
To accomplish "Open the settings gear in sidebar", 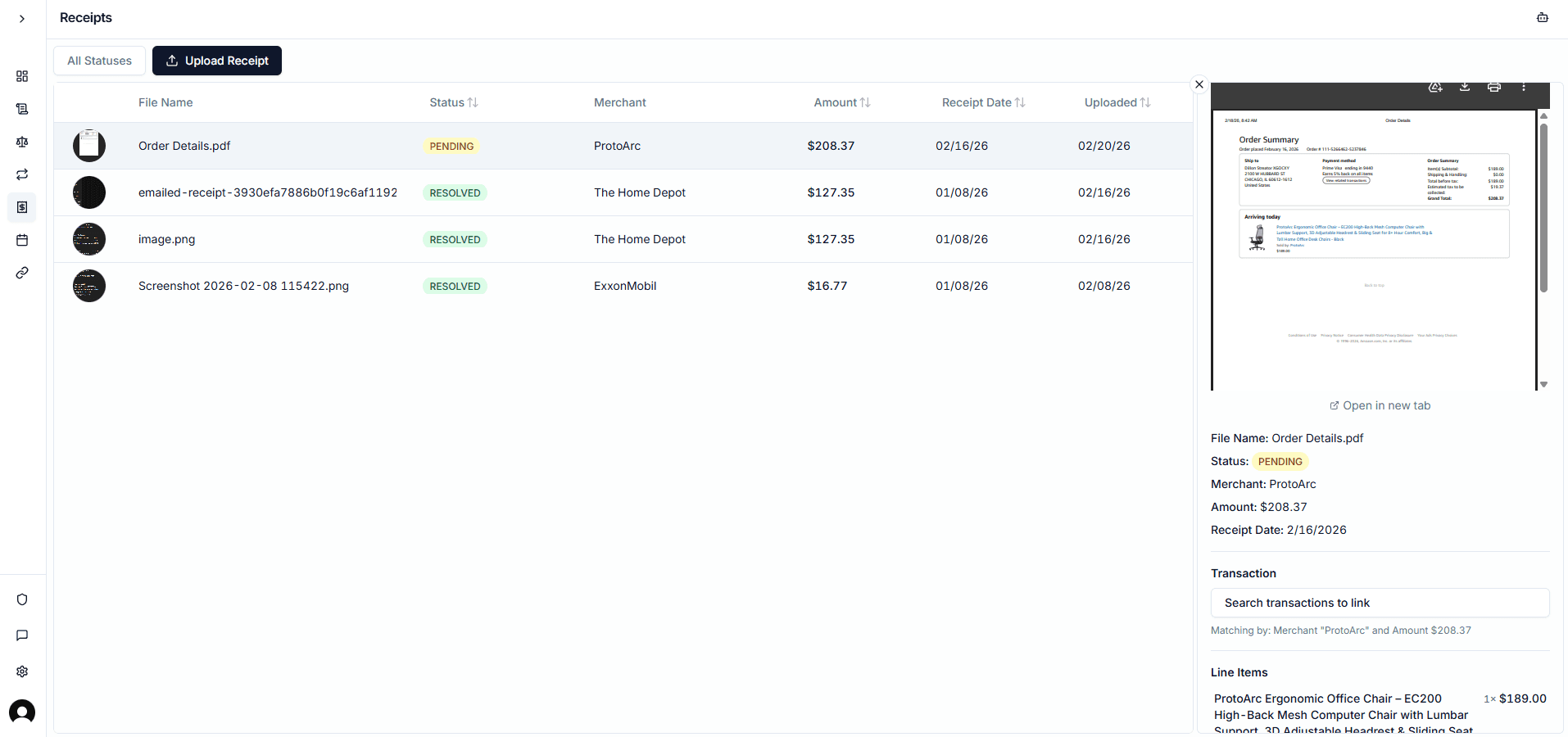I will [x=22, y=671].
